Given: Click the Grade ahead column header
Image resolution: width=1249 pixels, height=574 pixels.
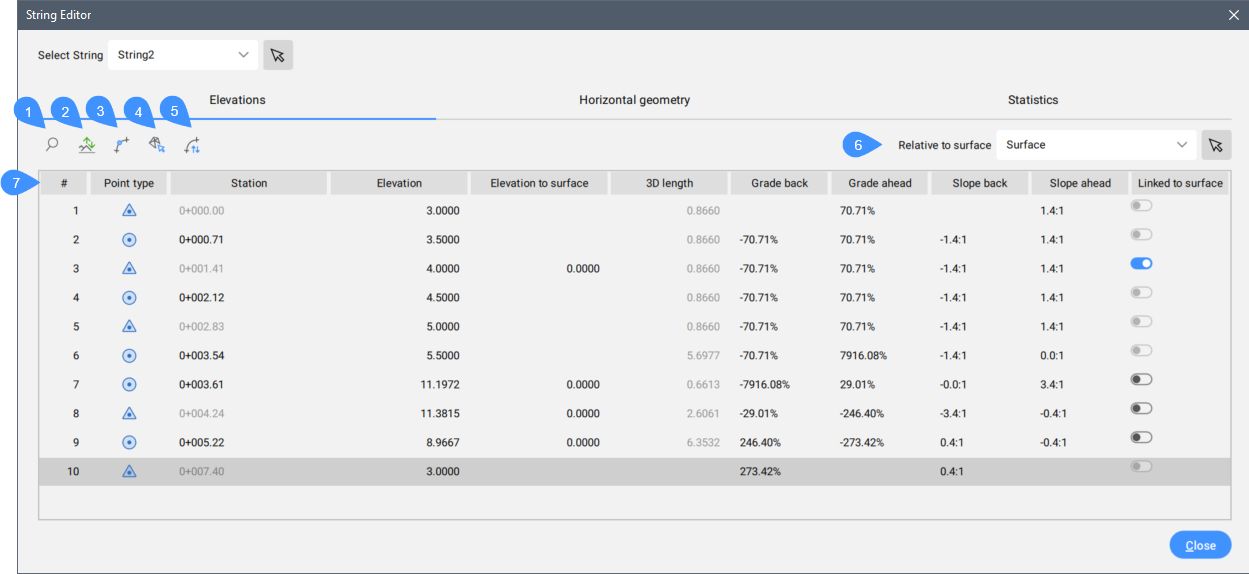Looking at the screenshot, I should click(880, 183).
